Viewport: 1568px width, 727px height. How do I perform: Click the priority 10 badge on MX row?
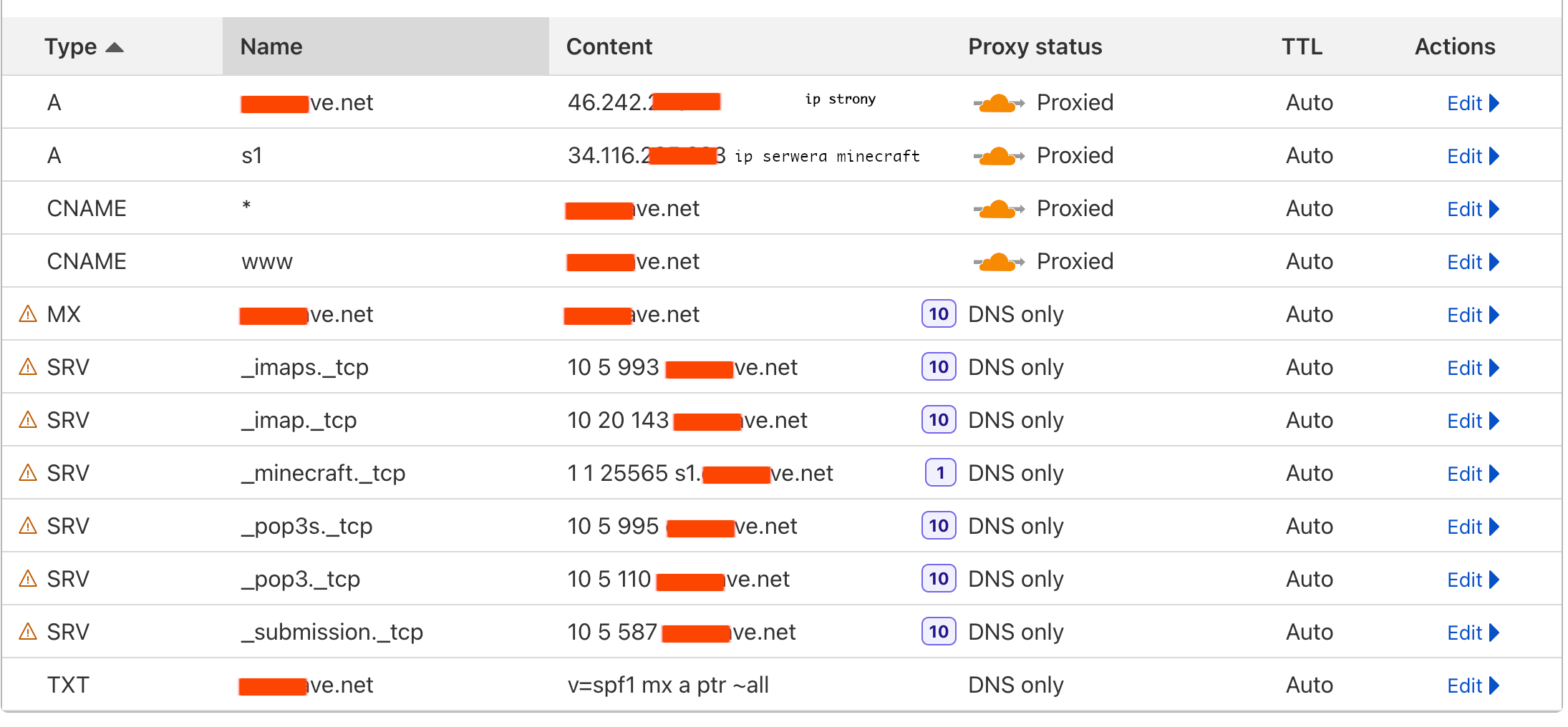coord(938,314)
